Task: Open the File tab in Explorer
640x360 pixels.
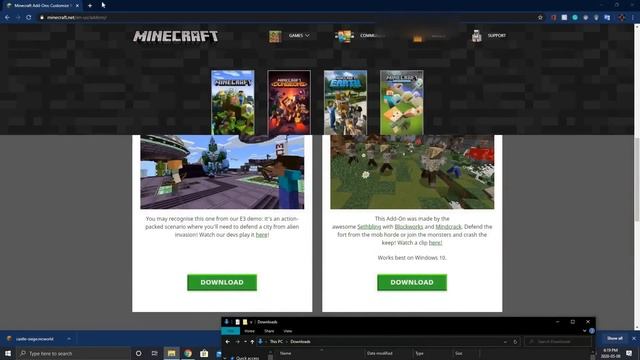Action: click(x=231, y=331)
